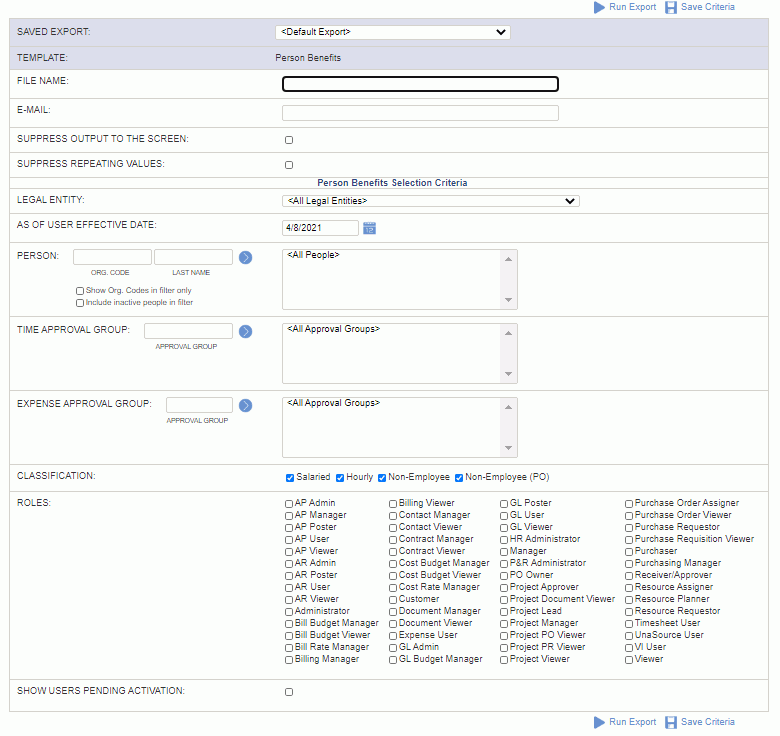Image resolution: width=780 pixels, height=736 pixels.
Task: Click the bottom Save Criteria disk icon
Action: pos(671,722)
